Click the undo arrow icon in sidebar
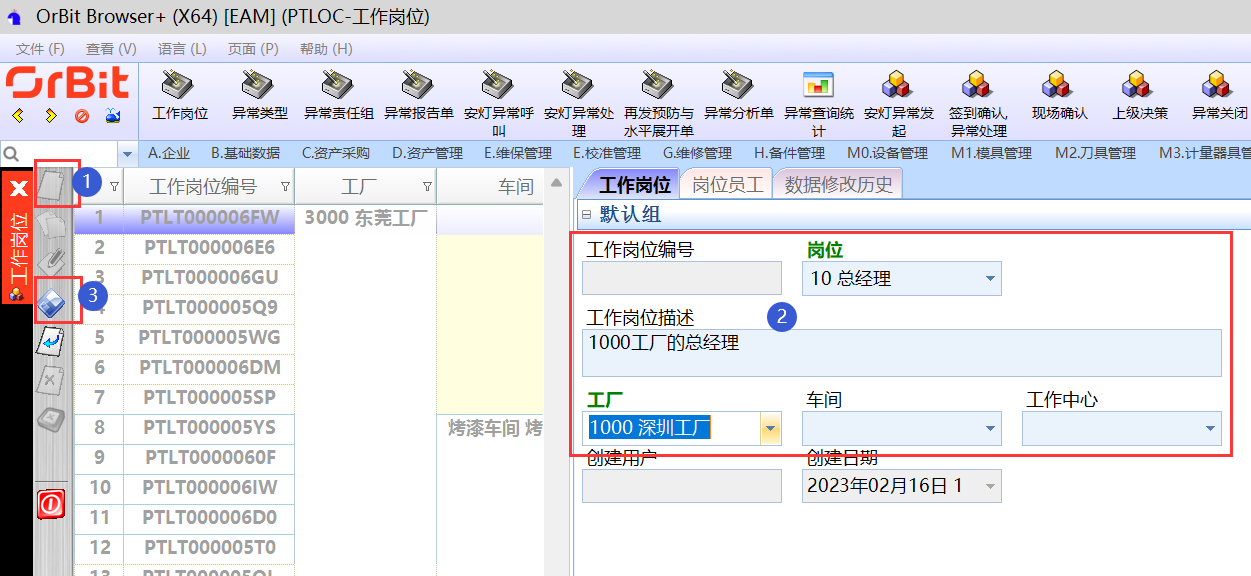The image size is (1251, 576). tap(50, 342)
